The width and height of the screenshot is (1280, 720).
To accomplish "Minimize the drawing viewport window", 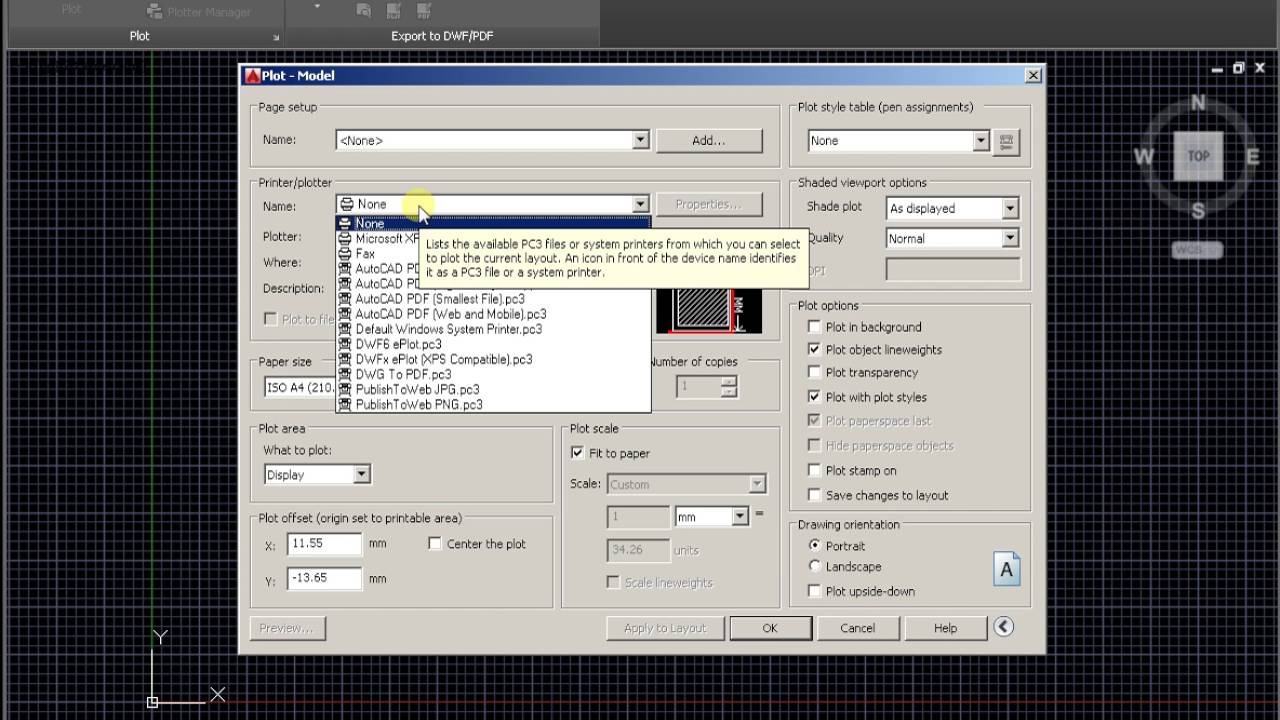I will [x=1217, y=69].
